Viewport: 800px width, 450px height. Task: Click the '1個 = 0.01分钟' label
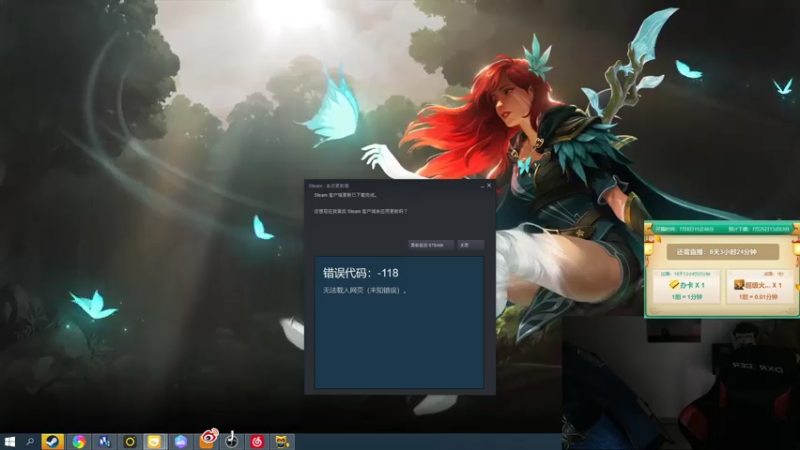tap(758, 297)
